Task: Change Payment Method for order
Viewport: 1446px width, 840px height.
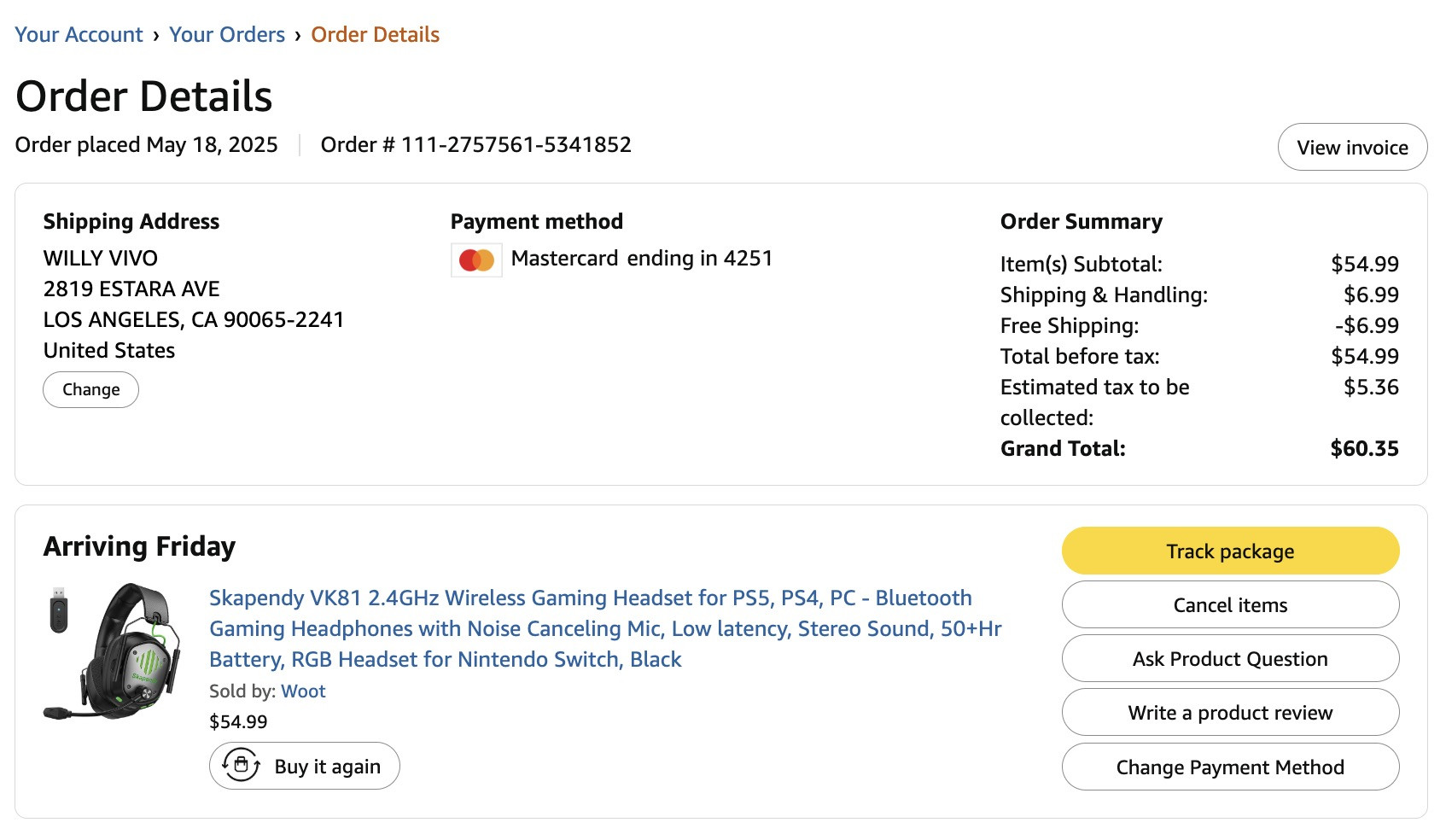Action: click(1230, 767)
